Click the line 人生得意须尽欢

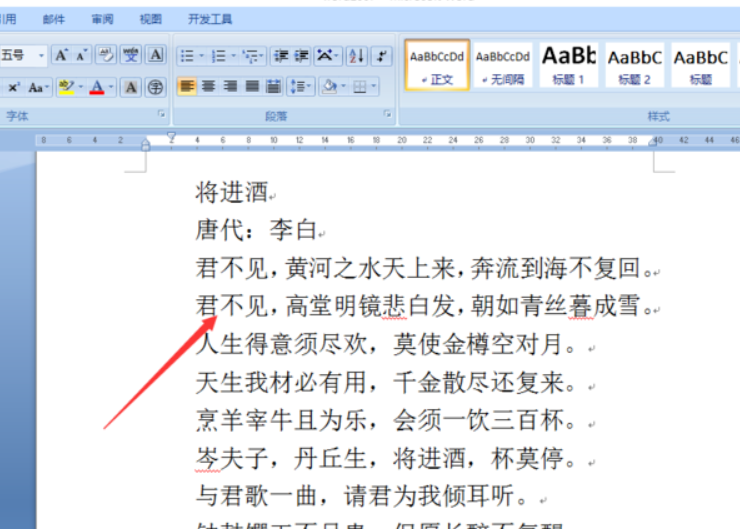(386, 344)
